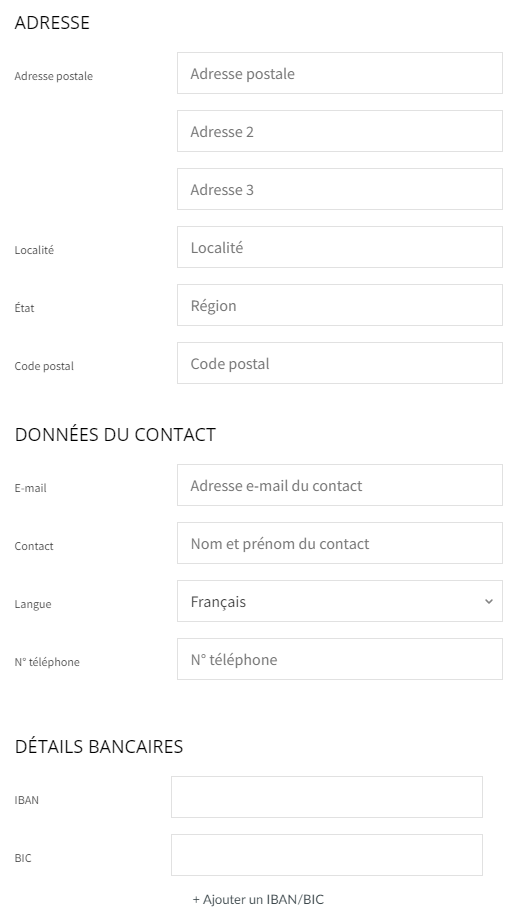The height and width of the screenshot is (912, 520).
Task: Click the 'E-mail' field label
Action: pos(30,488)
